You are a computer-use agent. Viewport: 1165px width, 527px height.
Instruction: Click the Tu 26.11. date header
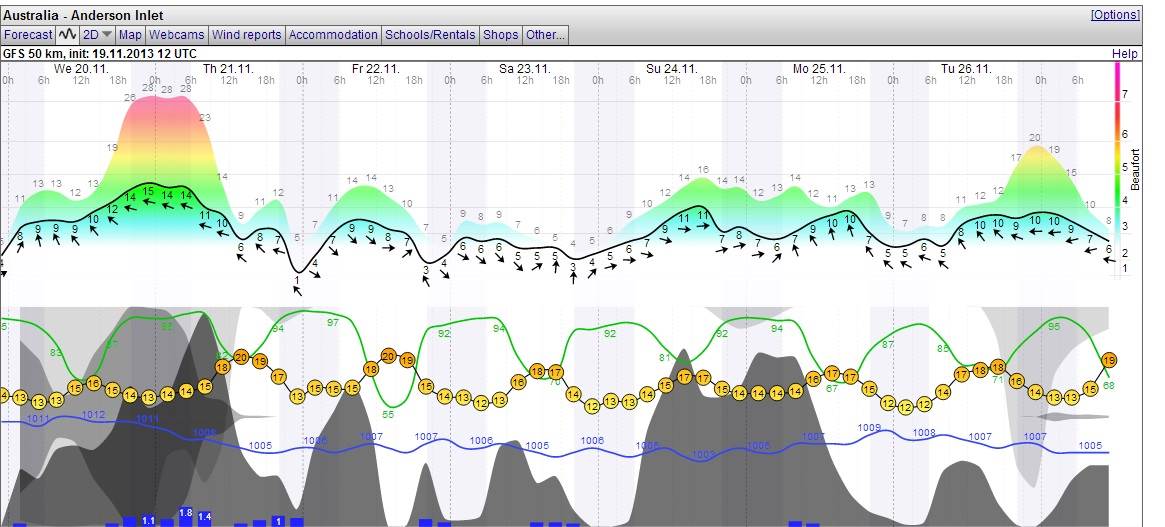click(966, 69)
